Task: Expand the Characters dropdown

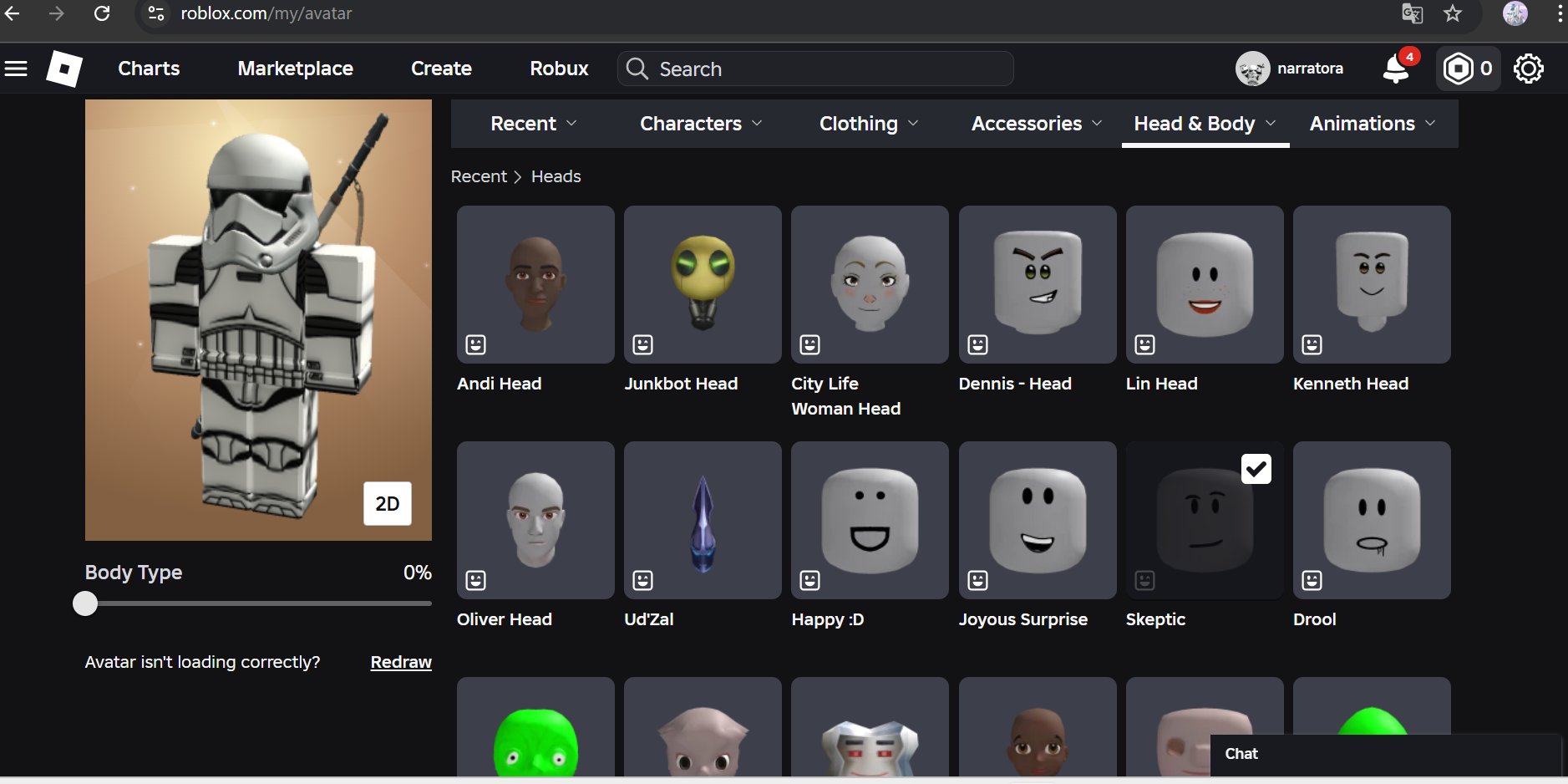Action: pyautogui.click(x=702, y=124)
